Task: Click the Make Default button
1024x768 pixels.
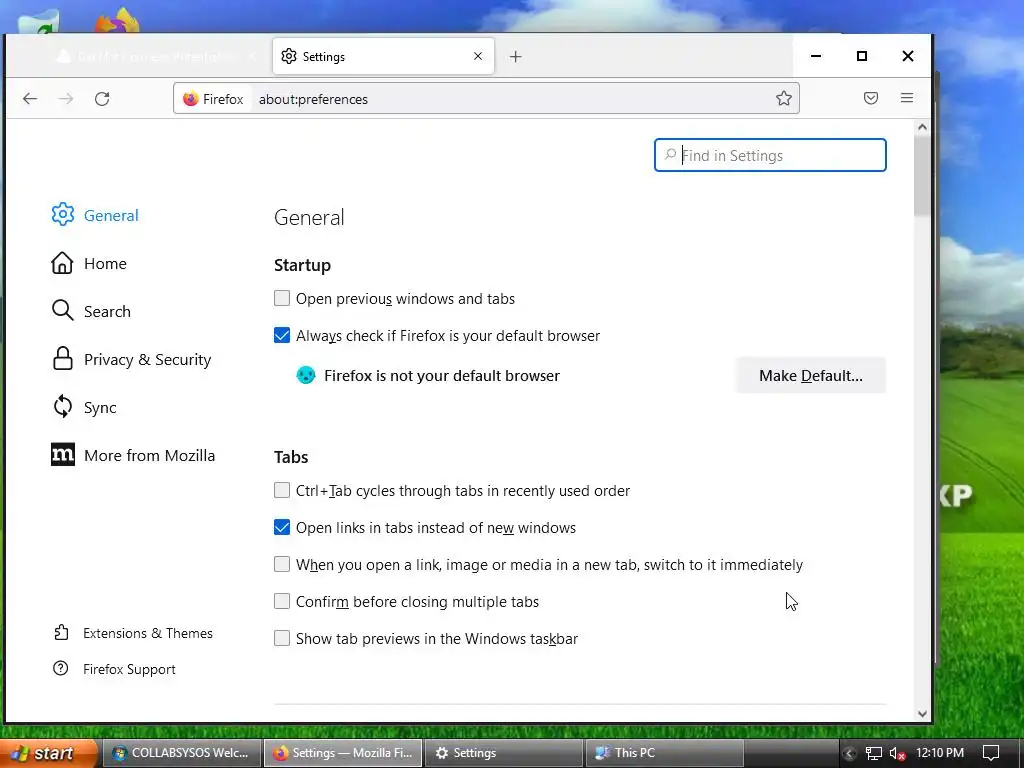Action: pyautogui.click(x=810, y=376)
